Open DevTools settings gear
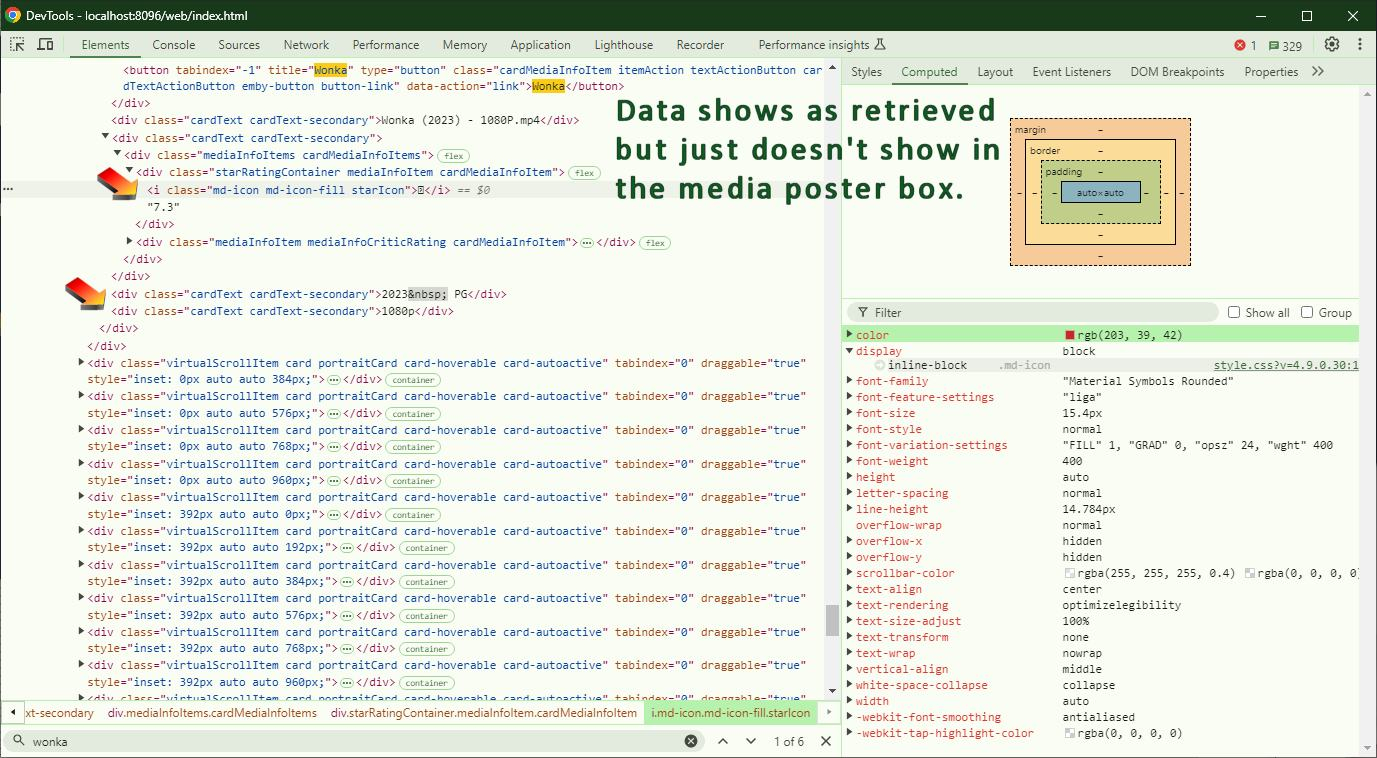This screenshot has height=758, width=1377. click(1331, 44)
